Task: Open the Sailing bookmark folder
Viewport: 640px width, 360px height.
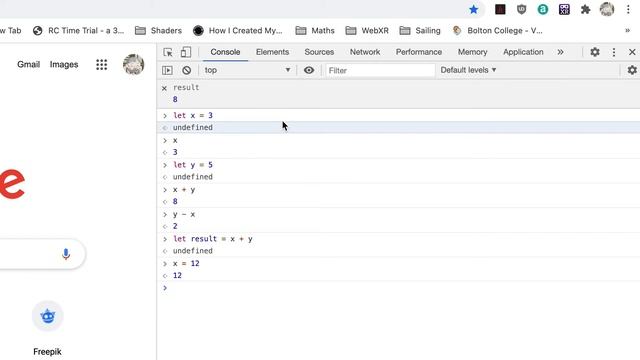Action: (x=420, y=31)
